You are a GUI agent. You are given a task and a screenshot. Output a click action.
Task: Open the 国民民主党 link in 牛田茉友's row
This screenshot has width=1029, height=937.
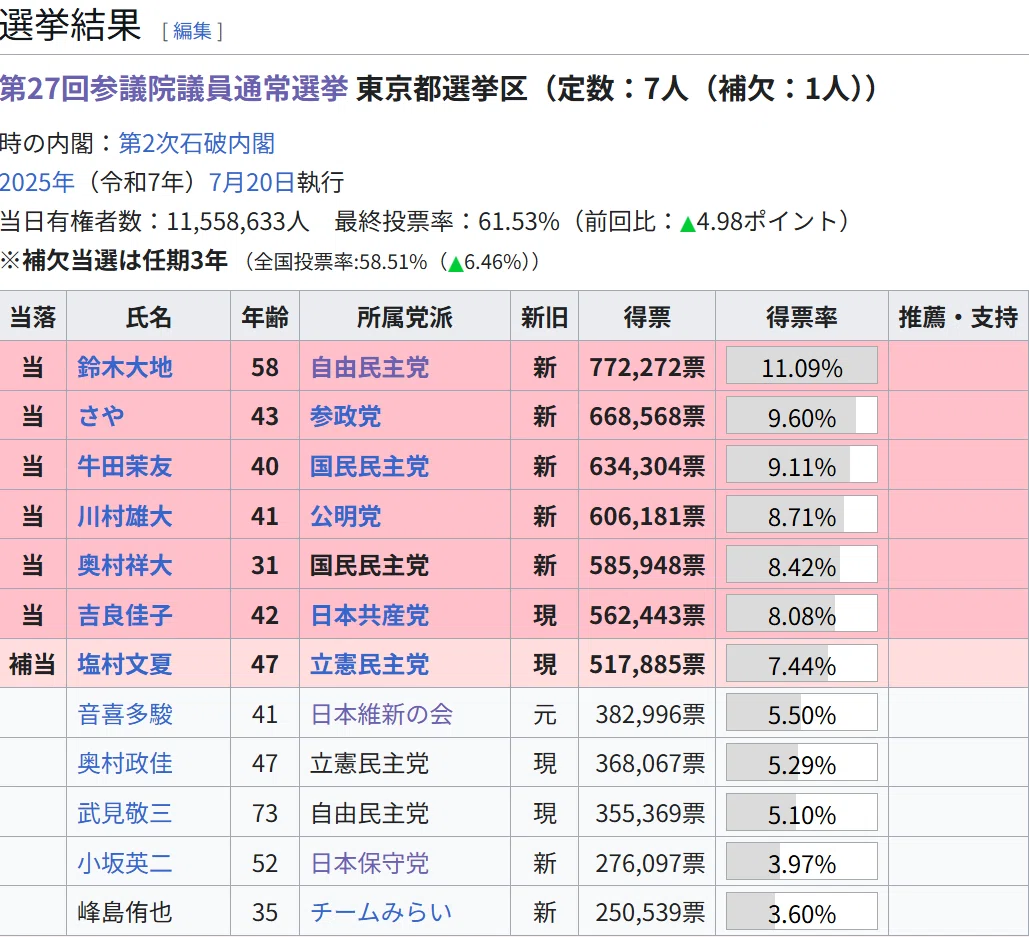pos(369,466)
